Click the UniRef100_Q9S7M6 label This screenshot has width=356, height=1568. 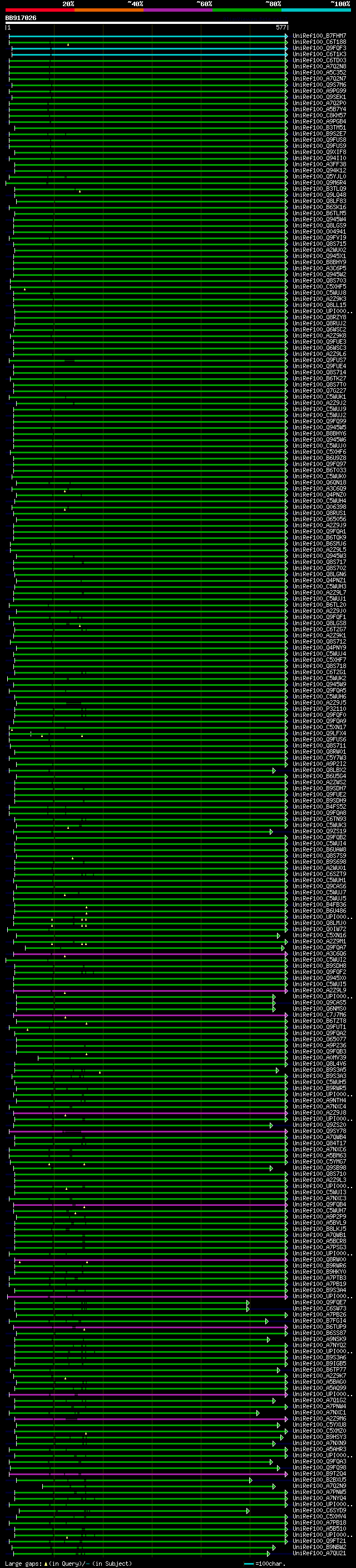[x=319, y=85]
